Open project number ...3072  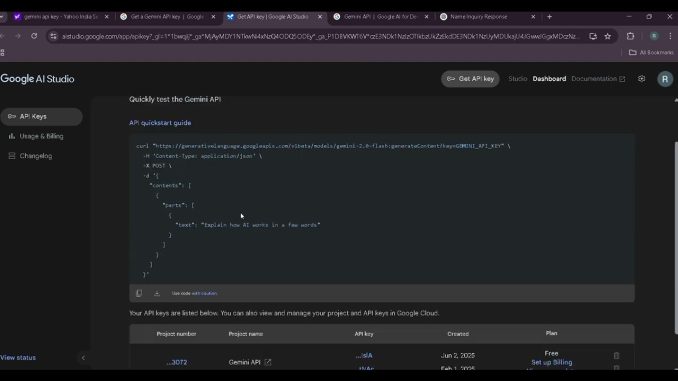176,362
